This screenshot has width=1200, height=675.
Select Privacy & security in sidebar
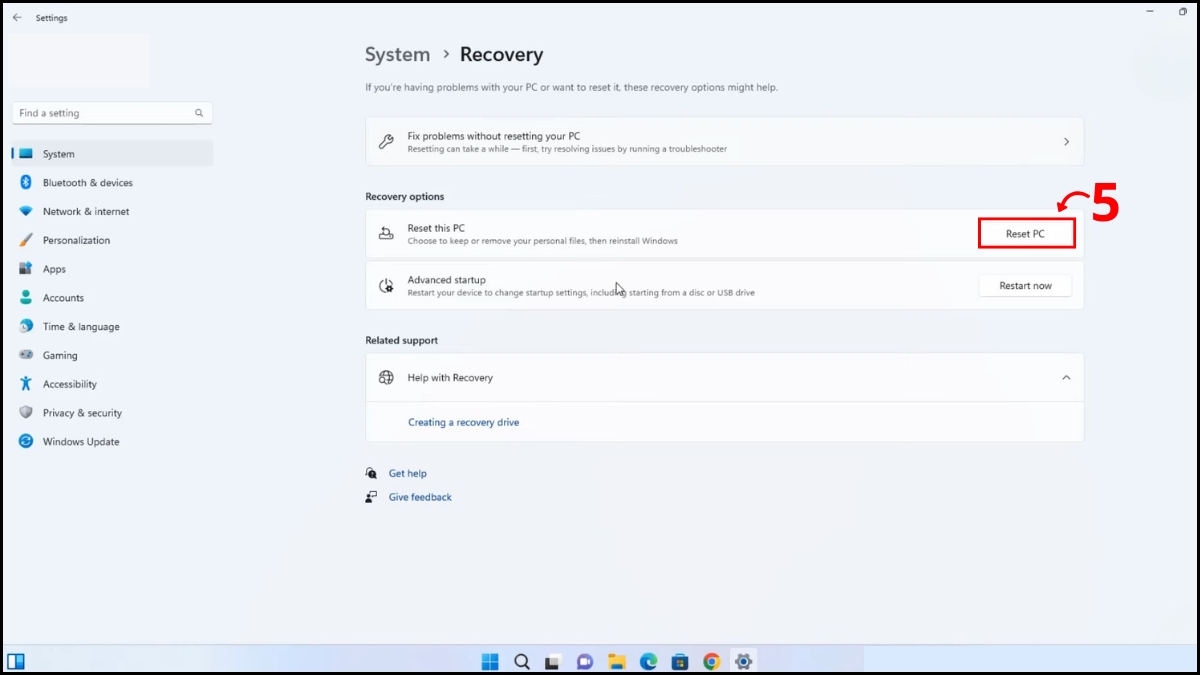82,412
